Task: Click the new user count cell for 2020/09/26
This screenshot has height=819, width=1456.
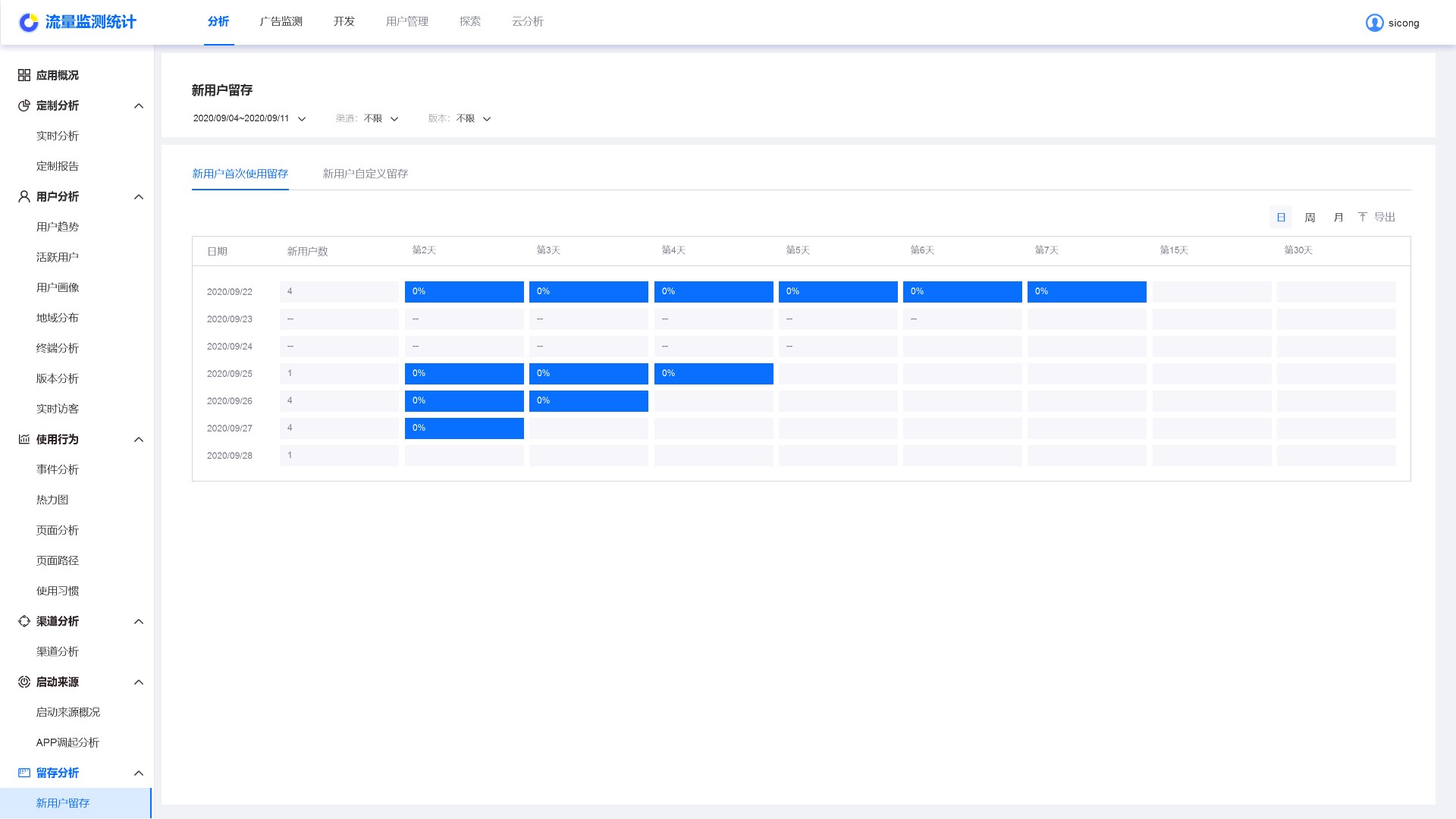Action: tap(339, 401)
